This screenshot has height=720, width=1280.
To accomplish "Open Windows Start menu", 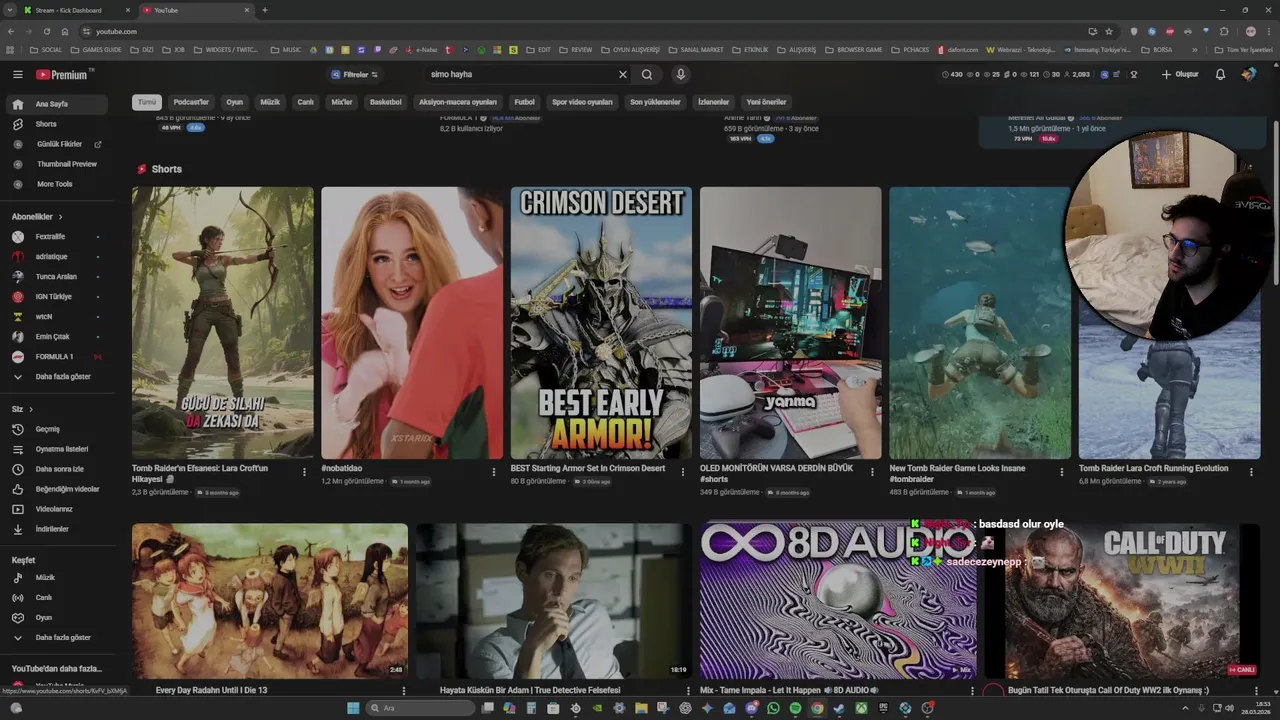I will [353, 708].
